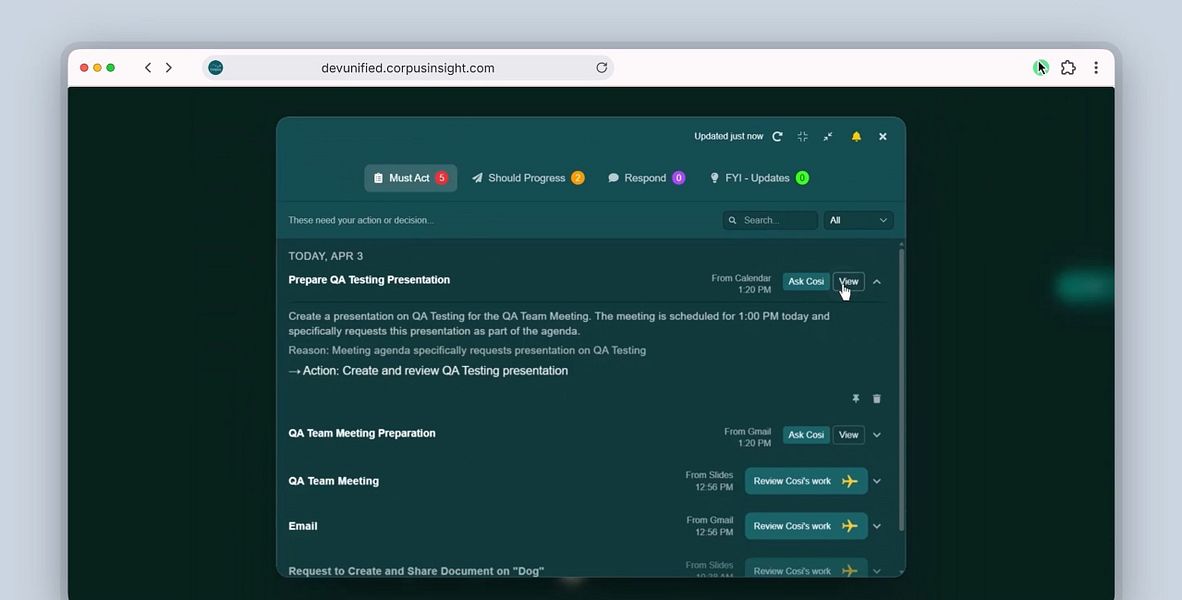Open notifications bell icon

coord(856,136)
